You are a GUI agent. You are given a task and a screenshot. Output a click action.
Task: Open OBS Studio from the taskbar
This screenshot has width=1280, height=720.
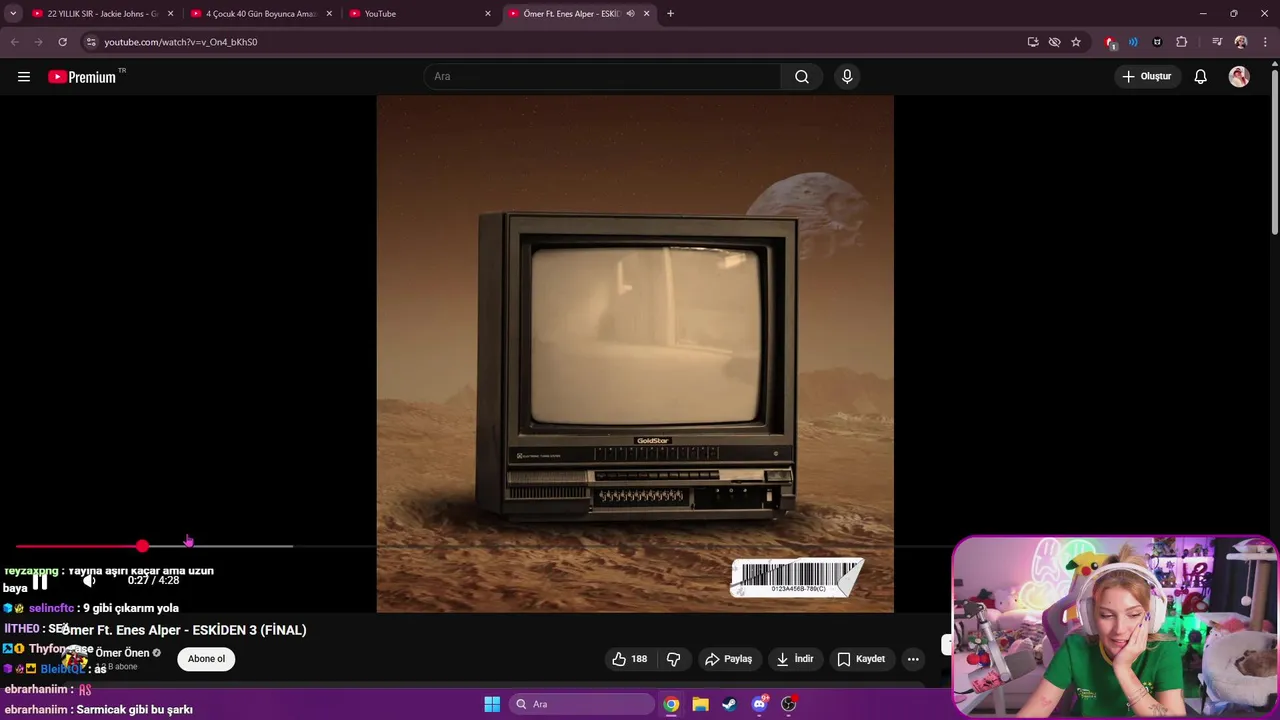(x=788, y=704)
